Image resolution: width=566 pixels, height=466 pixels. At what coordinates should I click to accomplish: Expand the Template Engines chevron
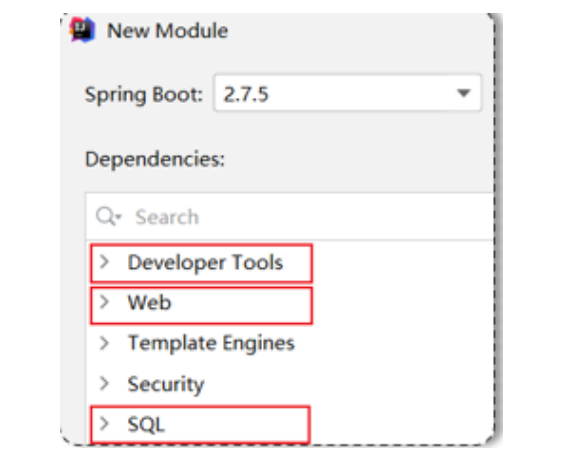(x=104, y=343)
